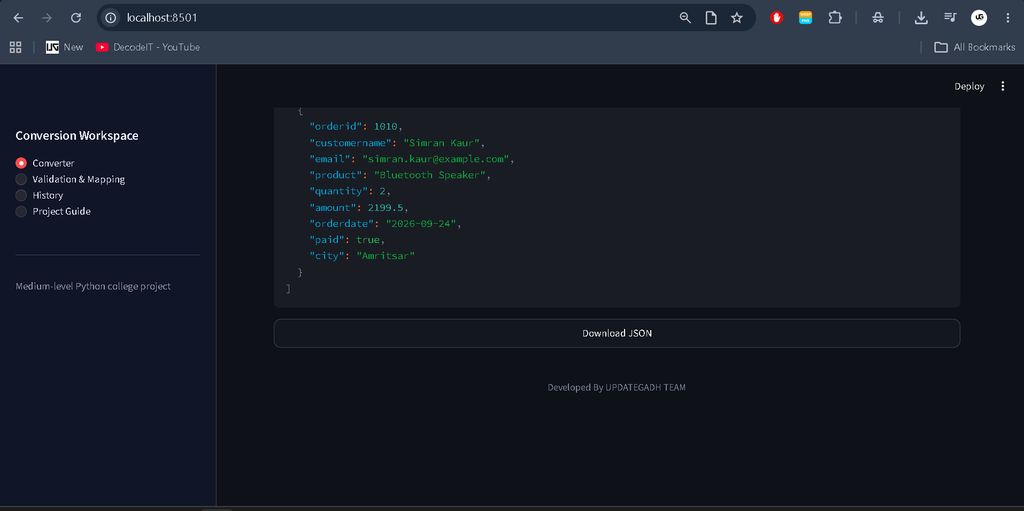Click the simran.kaur@example.com email value
The width and height of the screenshot is (1024, 511).
(438, 159)
